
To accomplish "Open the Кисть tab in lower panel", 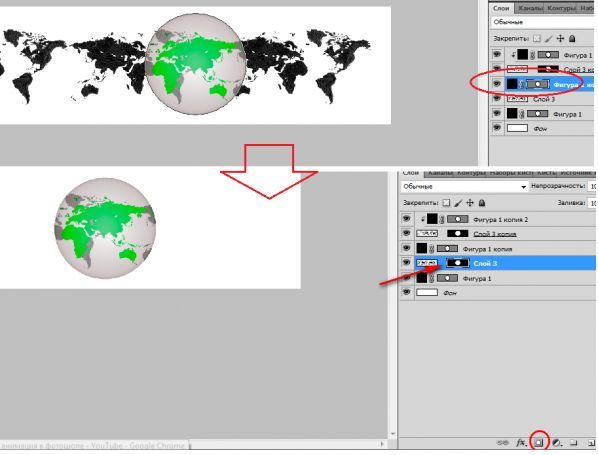I will [x=545, y=173].
